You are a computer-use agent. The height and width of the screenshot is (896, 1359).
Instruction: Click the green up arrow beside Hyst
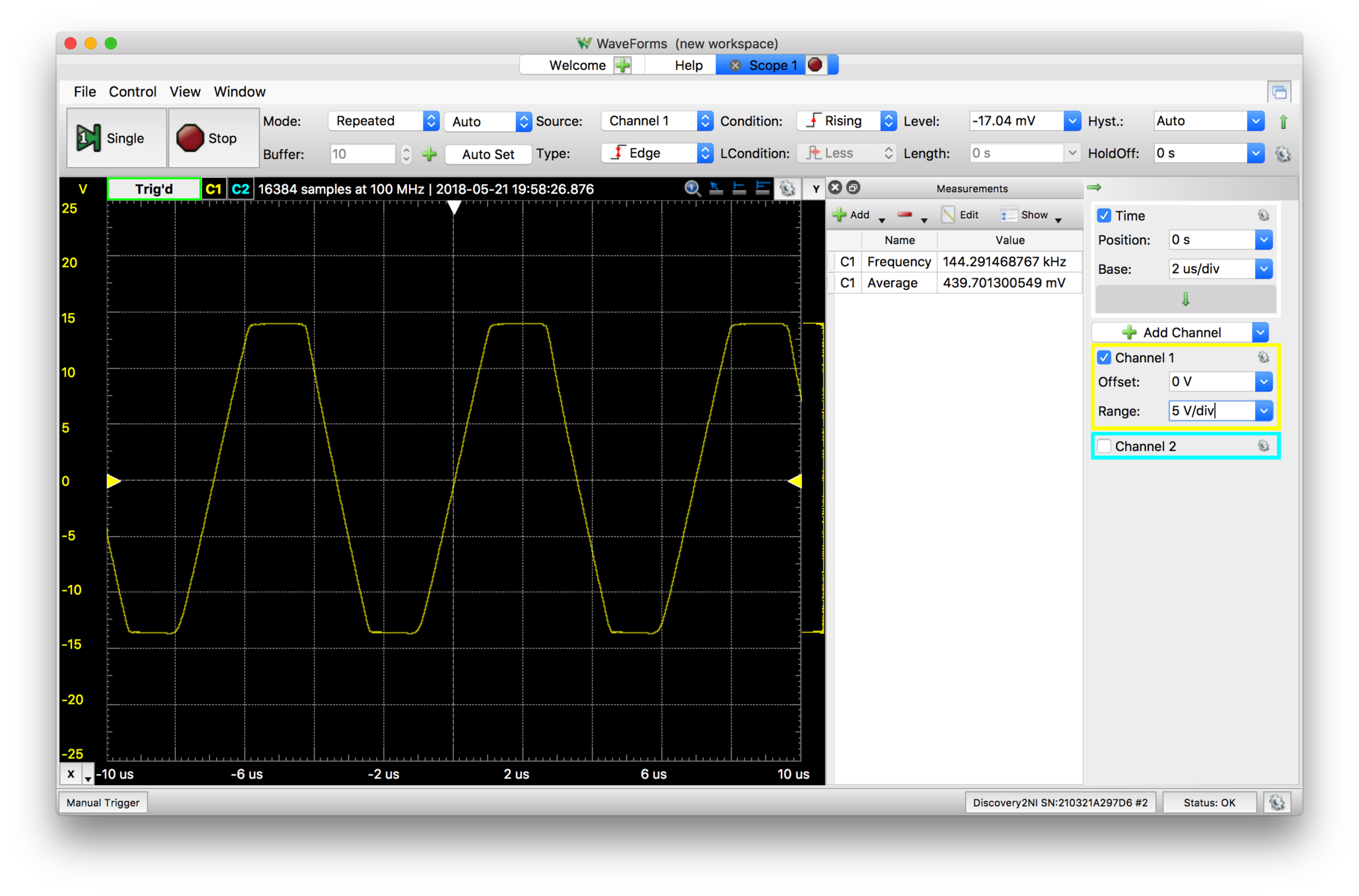1283,122
